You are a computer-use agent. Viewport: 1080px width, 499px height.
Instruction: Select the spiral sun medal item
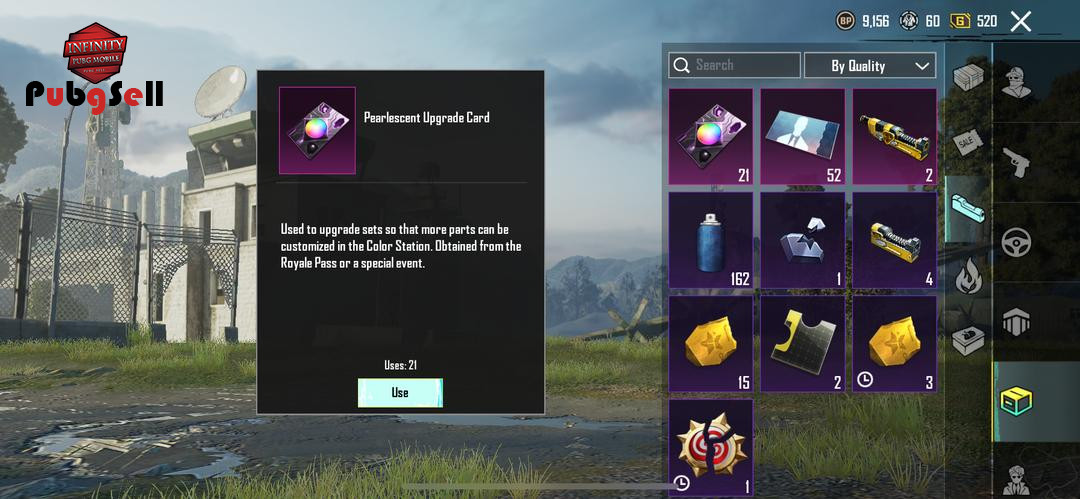[x=710, y=448]
